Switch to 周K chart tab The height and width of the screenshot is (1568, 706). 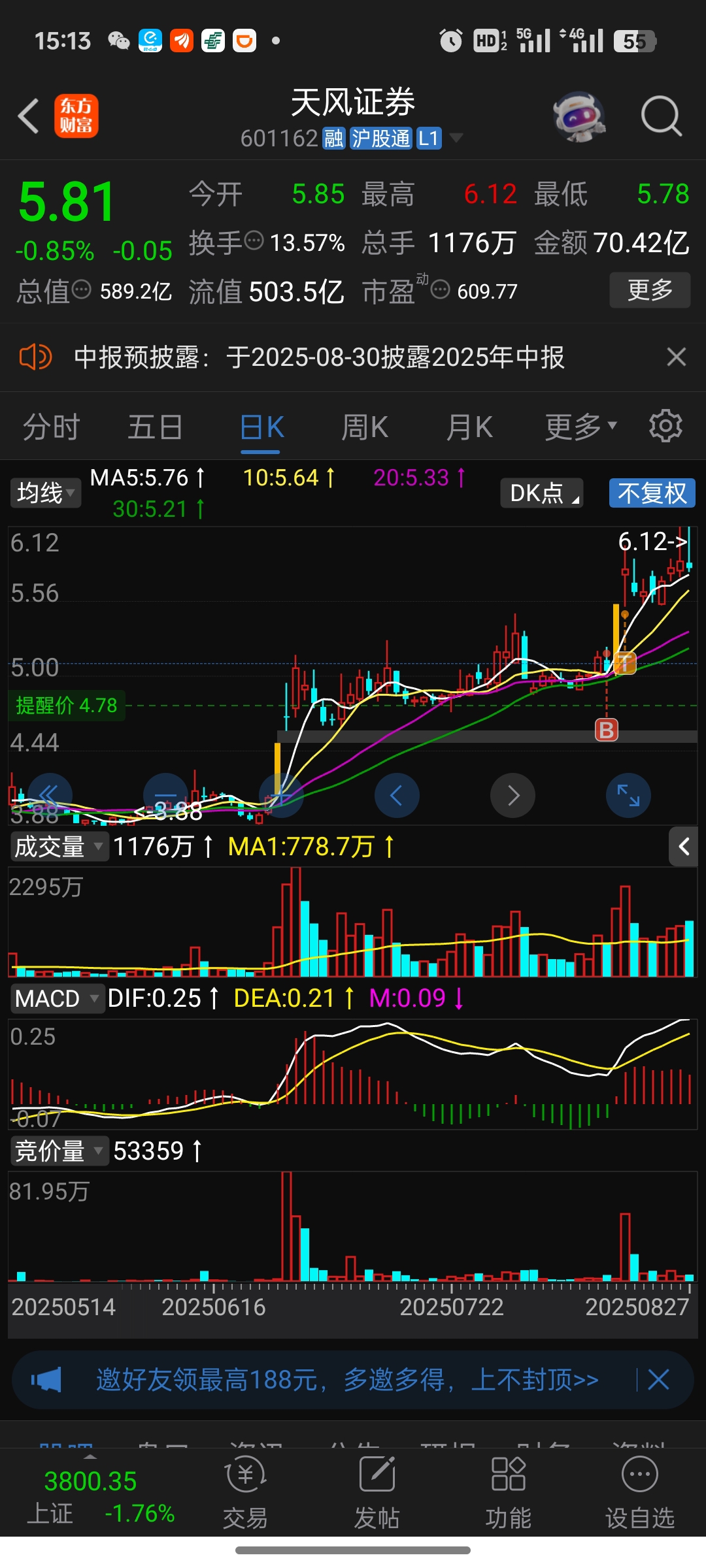365,427
